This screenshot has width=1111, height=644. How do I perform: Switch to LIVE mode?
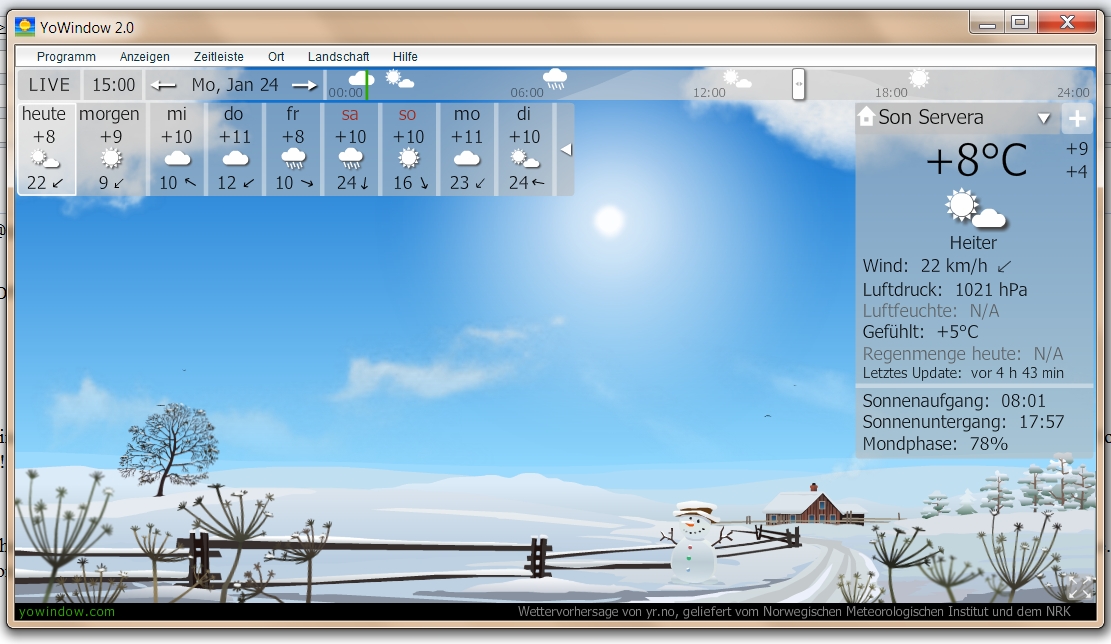pyautogui.click(x=49, y=85)
